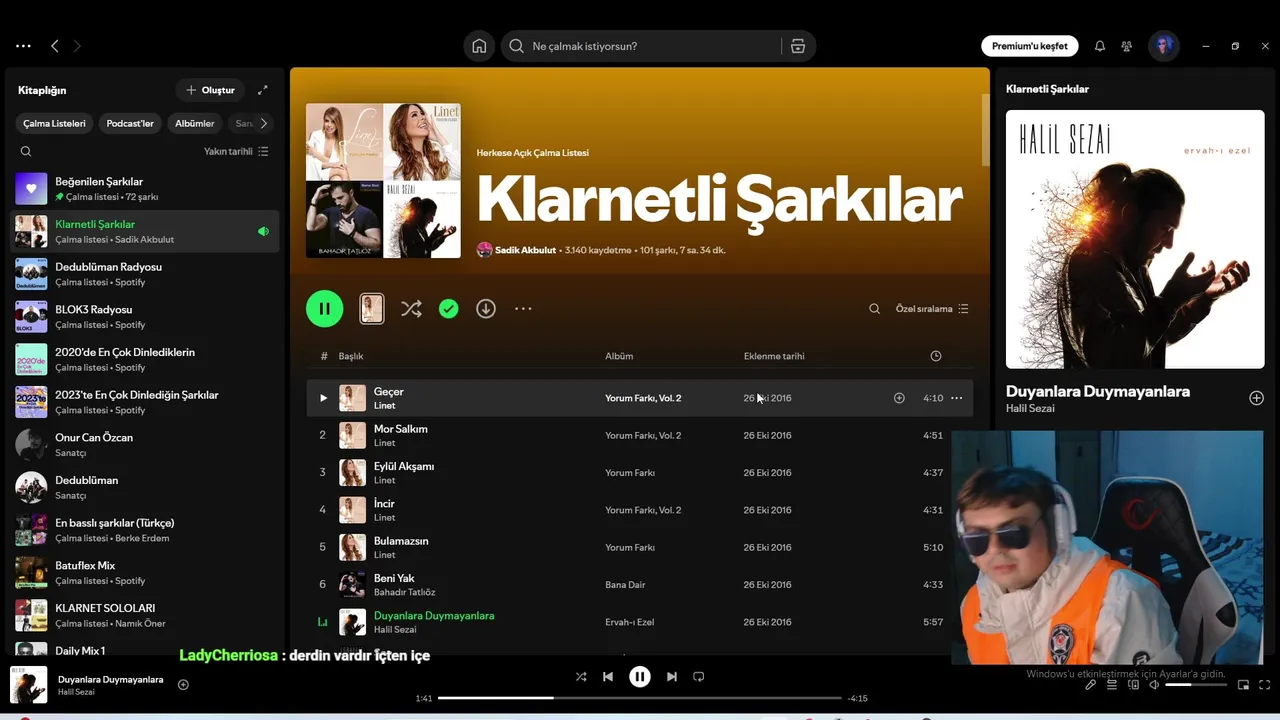1280x720 pixels.
Task: Sort by duration clock icon header
Action: click(936, 356)
